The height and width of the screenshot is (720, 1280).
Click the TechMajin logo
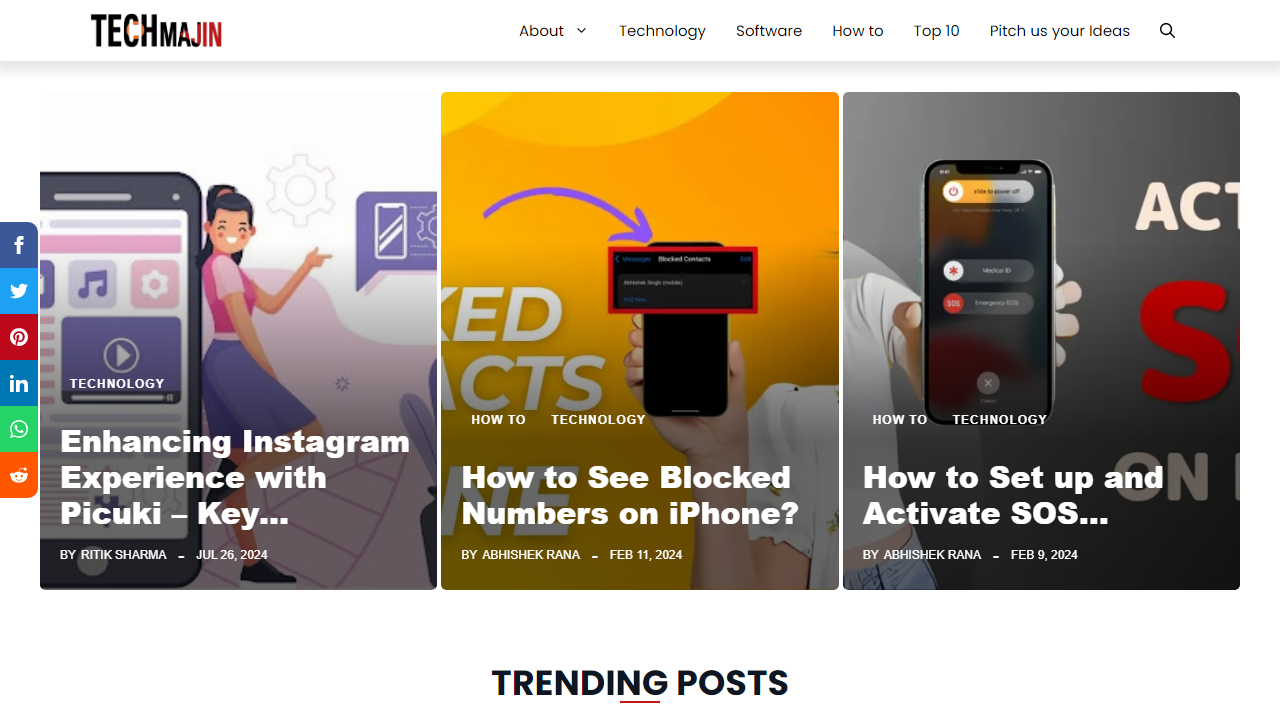coord(157,31)
